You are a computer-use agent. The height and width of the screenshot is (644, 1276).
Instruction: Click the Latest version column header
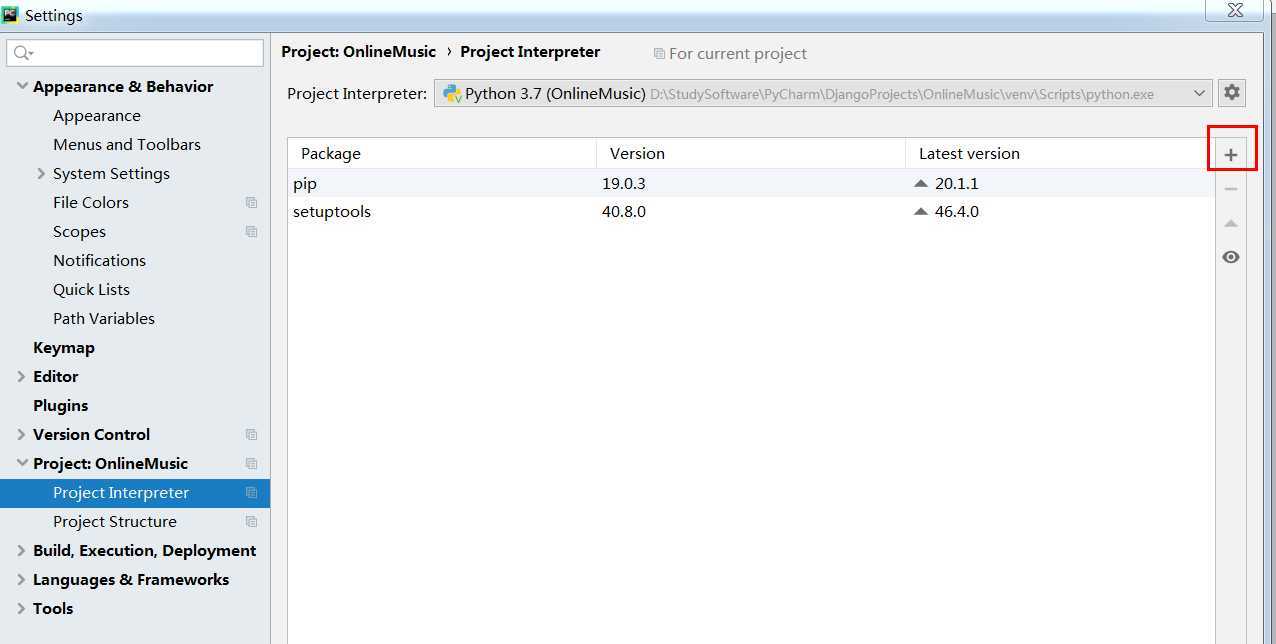click(x=1059, y=153)
